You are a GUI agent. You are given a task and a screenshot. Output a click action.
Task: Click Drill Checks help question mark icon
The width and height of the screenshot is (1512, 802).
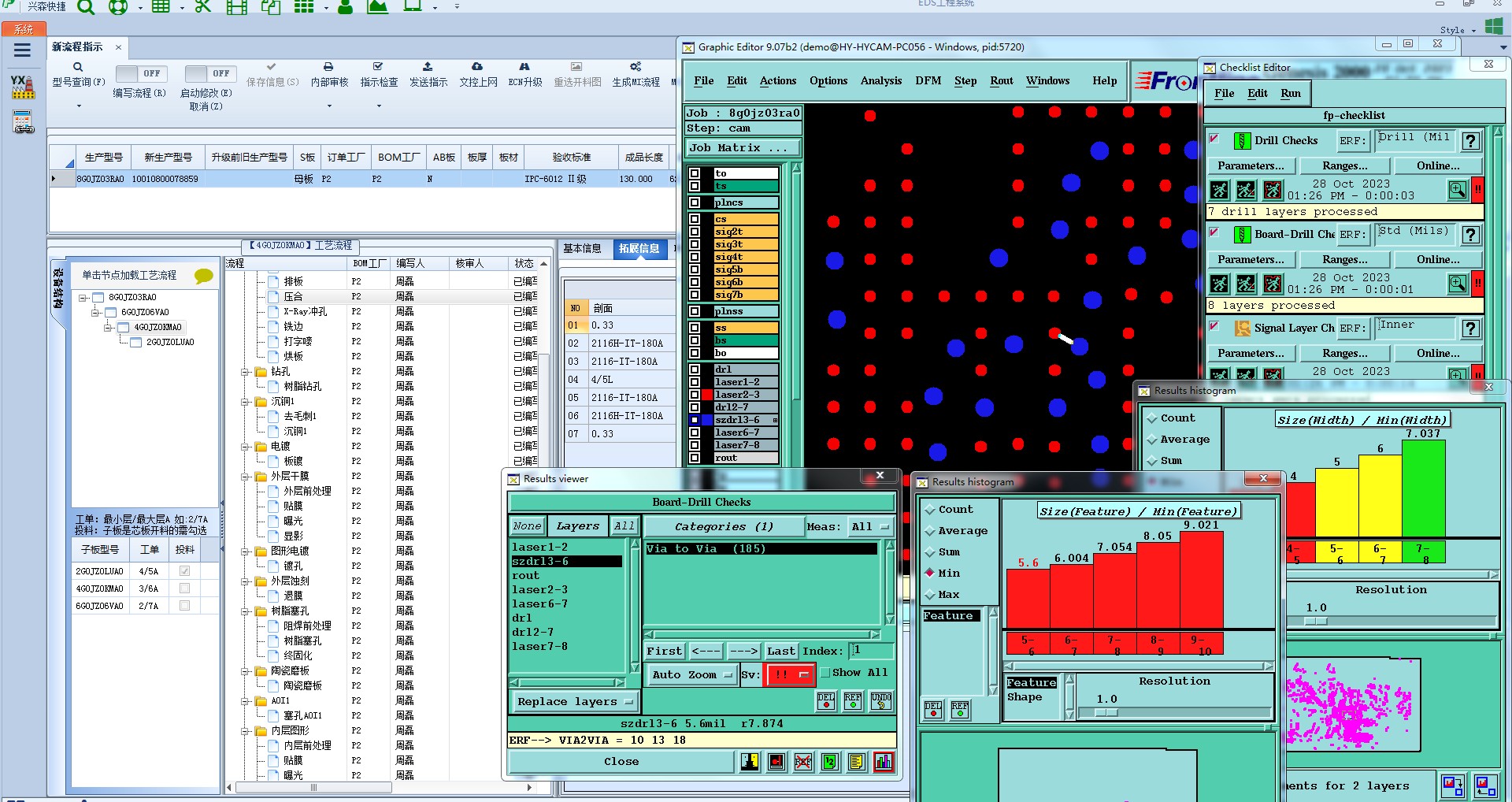coord(1470,141)
